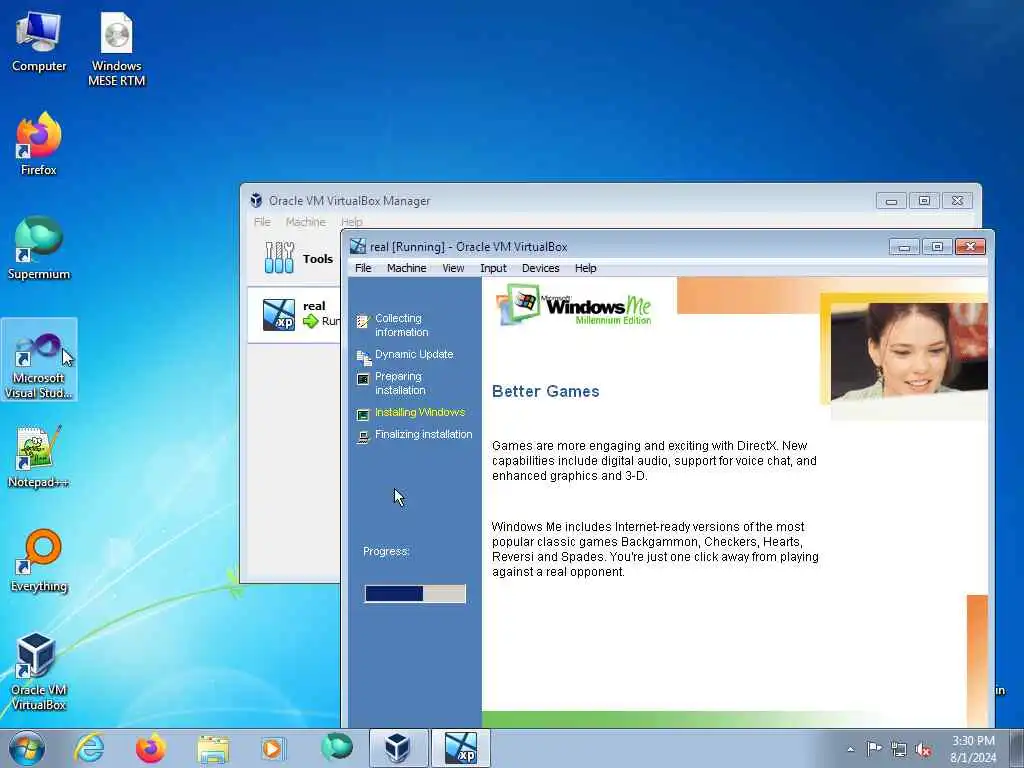Open Notepad++ from the desktop

tap(39, 456)
